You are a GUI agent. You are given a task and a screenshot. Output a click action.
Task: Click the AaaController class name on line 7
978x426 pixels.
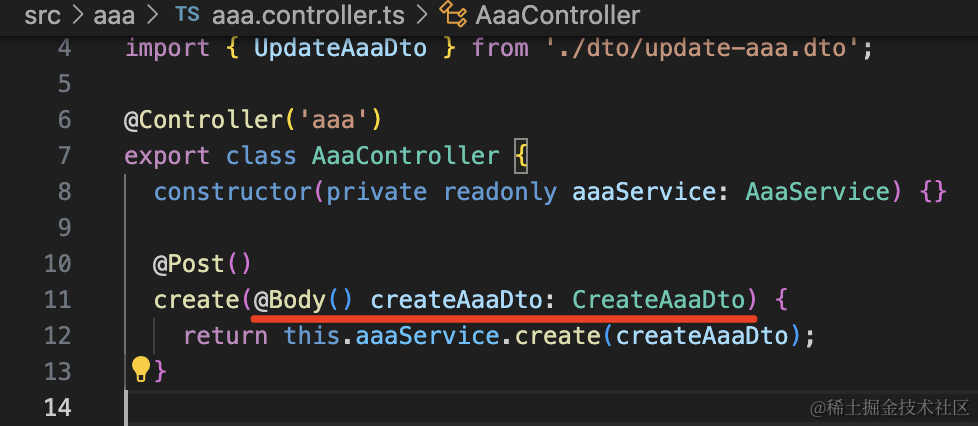(405, 156)
